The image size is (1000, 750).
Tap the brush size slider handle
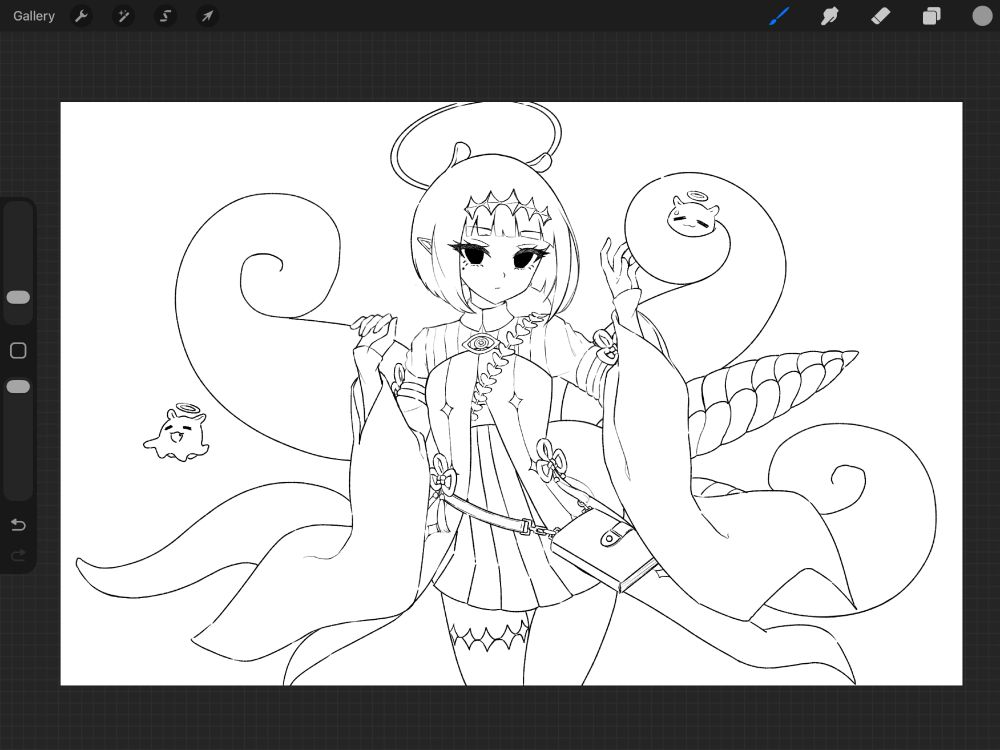click(18, 297)
